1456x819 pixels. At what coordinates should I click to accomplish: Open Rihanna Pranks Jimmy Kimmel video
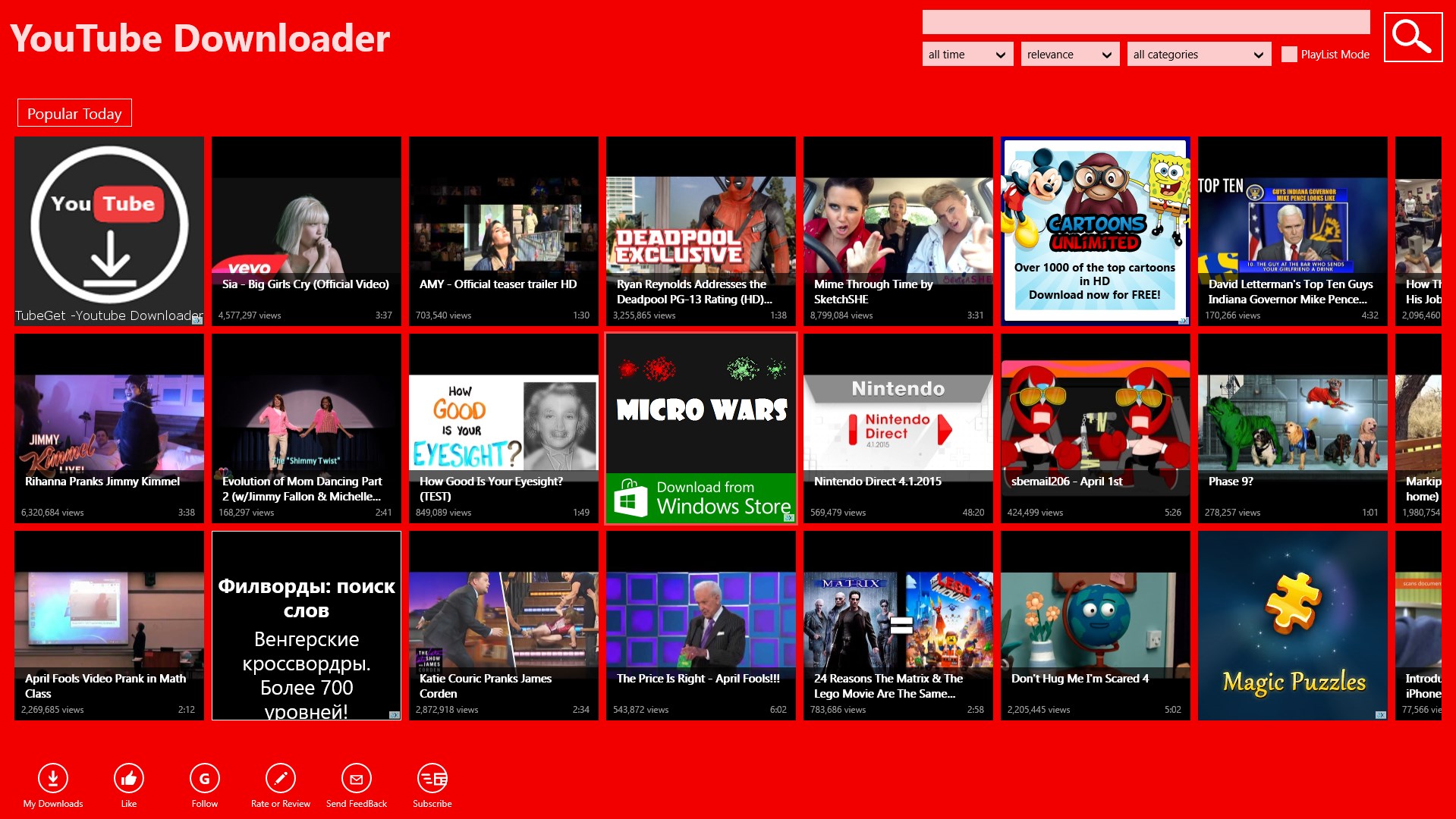[109, 428]
